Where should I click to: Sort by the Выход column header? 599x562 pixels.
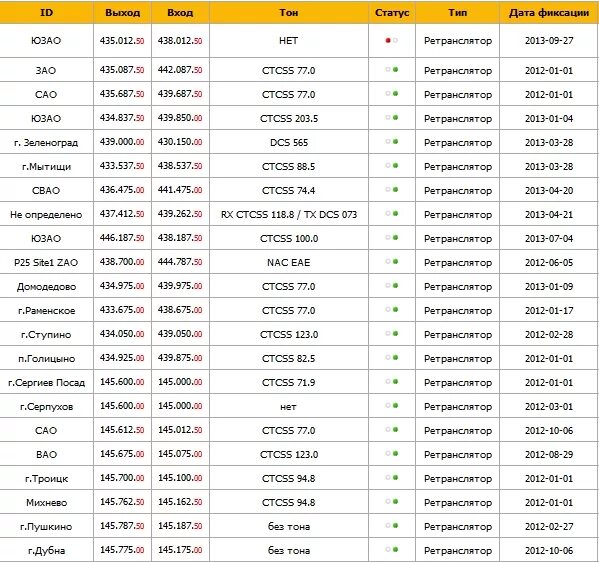(x=122, y=13)
